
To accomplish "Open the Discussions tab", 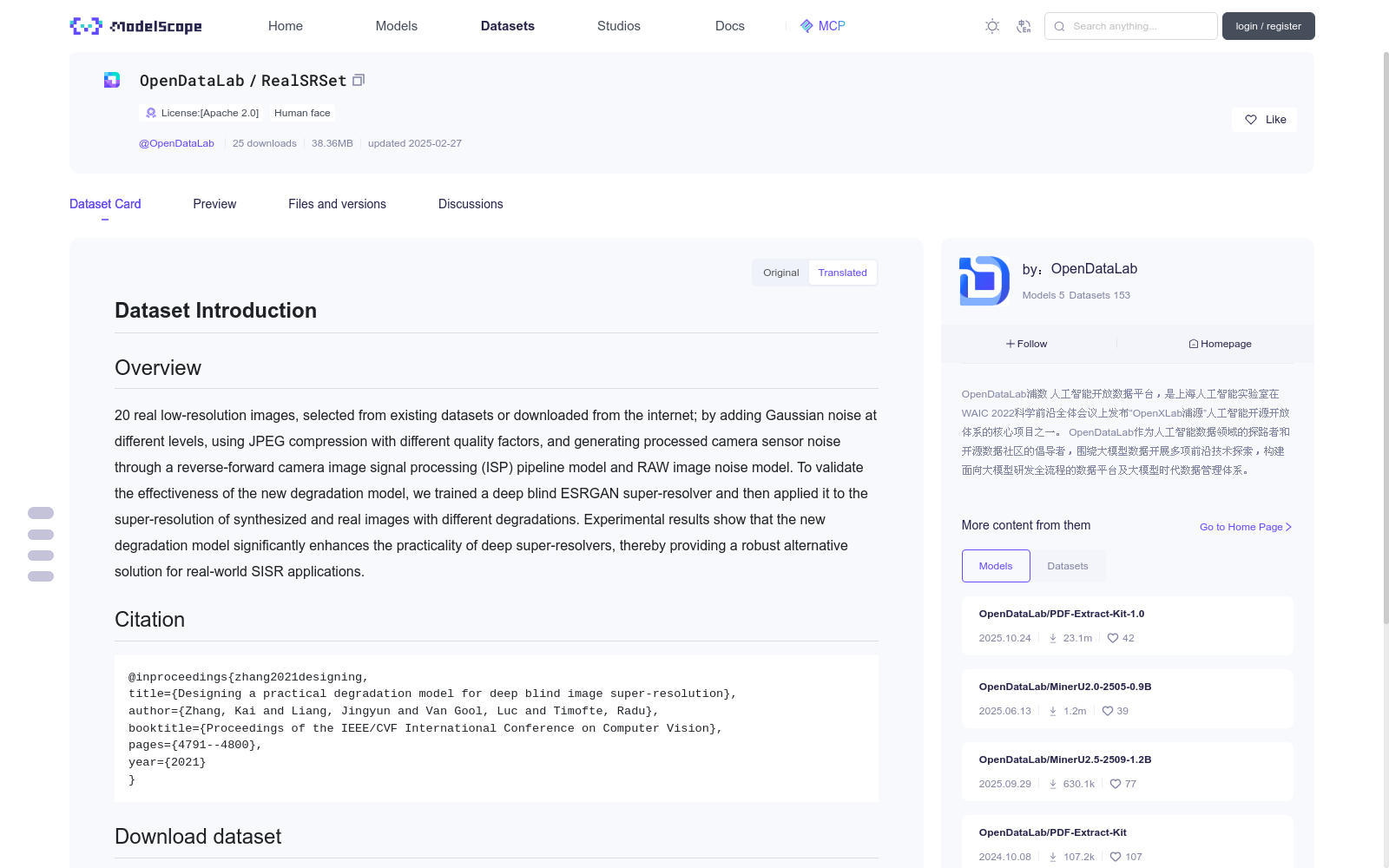I will coord(471,204).
